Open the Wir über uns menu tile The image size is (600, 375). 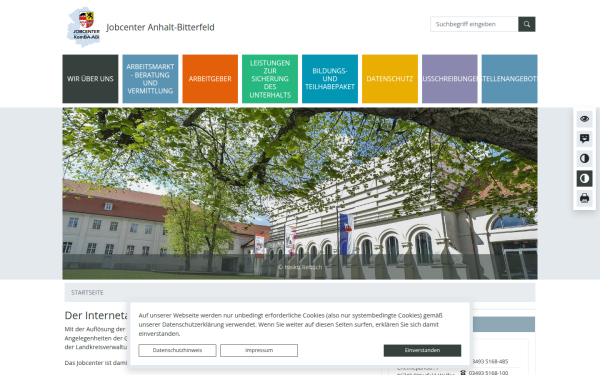click(x=90, y=79)
